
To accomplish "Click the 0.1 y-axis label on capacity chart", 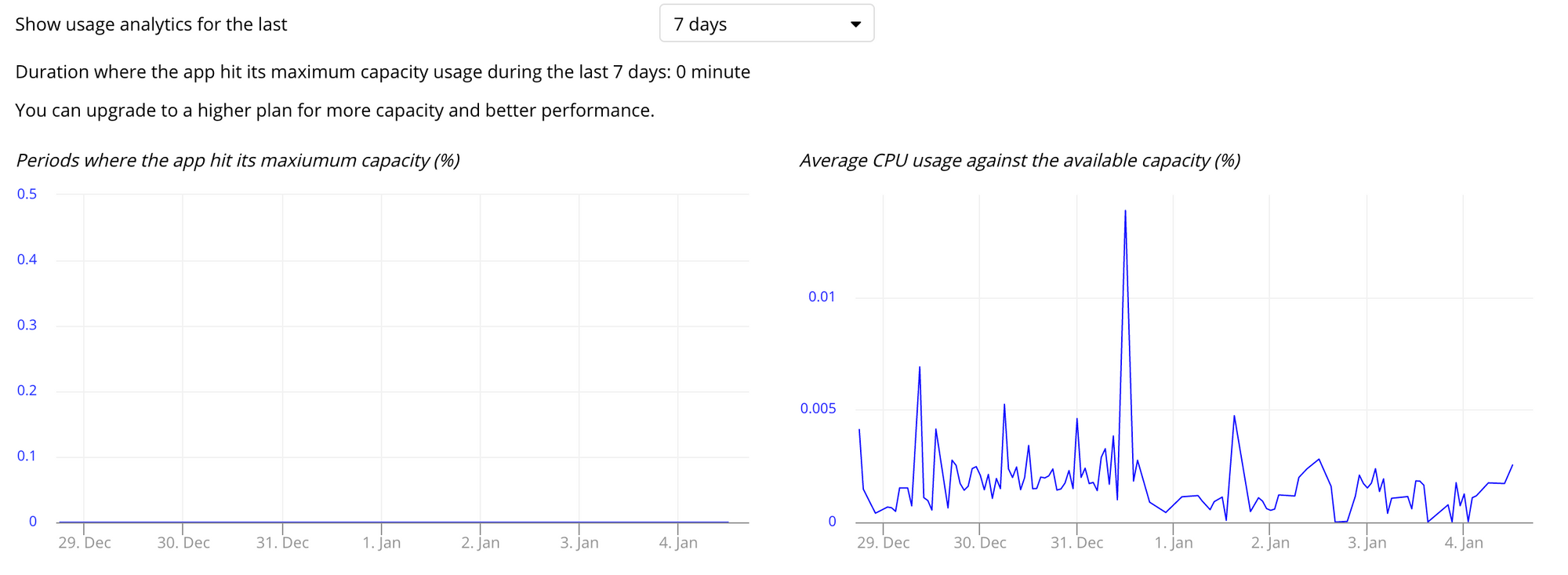I will click(27, 457).
